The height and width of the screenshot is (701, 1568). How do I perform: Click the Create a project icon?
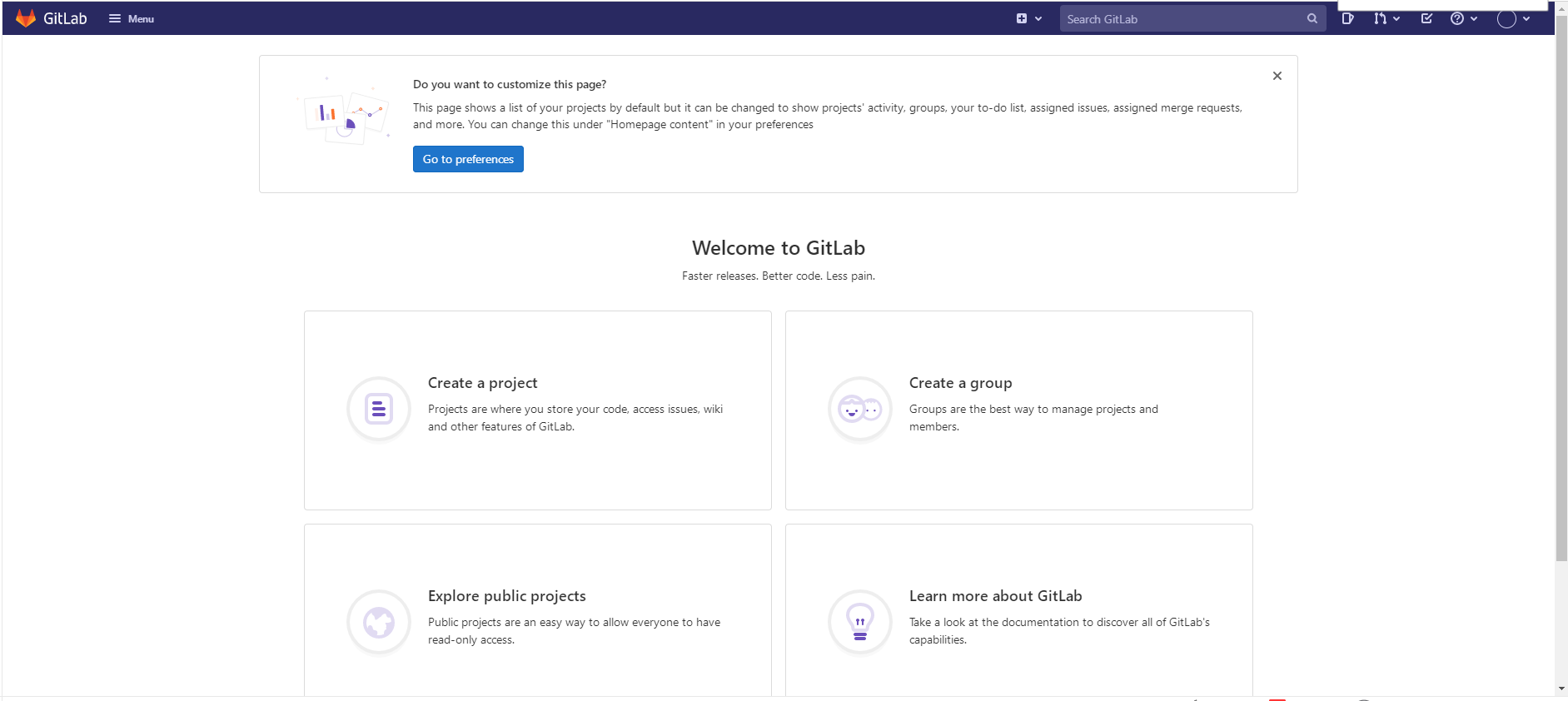tap(379, 409)
